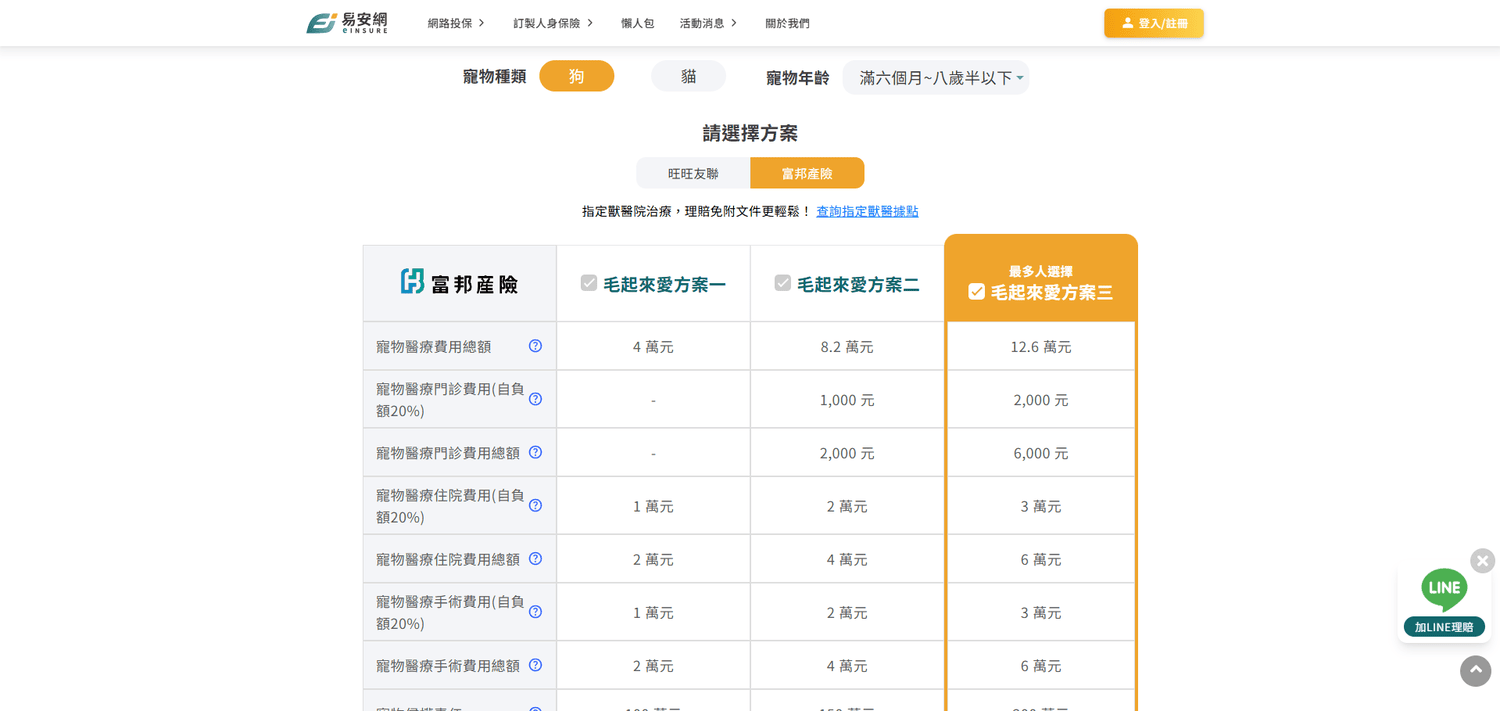This screenshot has width=1500, height=711.
Task: Open the 查詢指定獸醫據點 link
Action: 867,211
